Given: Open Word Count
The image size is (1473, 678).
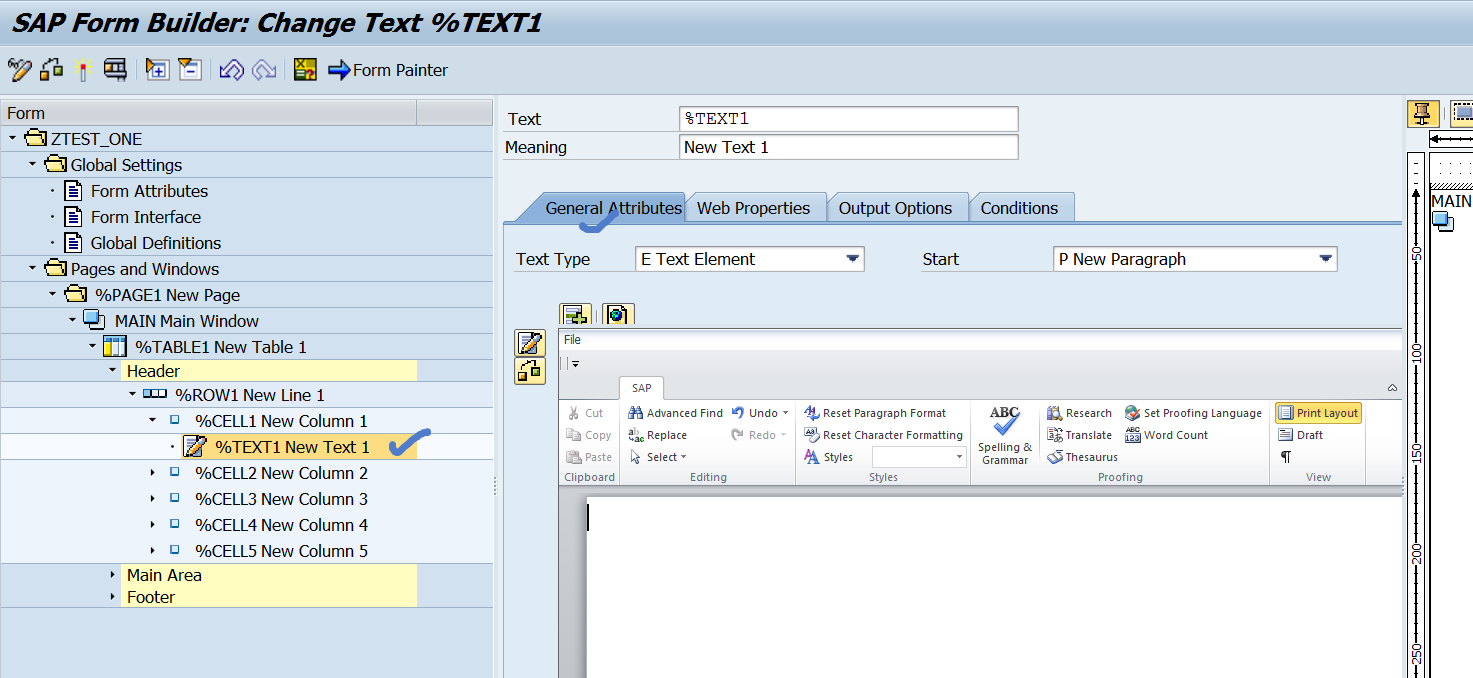Looking at the screenshot, I should [x=1166, y=435].
